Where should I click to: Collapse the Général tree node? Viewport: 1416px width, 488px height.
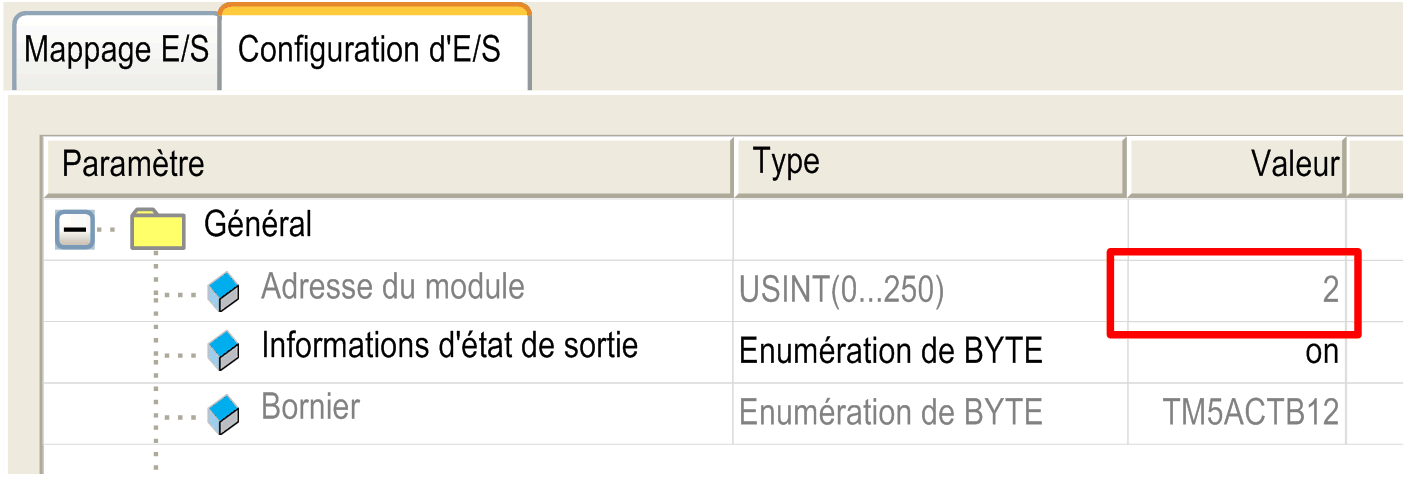[75, 229]
